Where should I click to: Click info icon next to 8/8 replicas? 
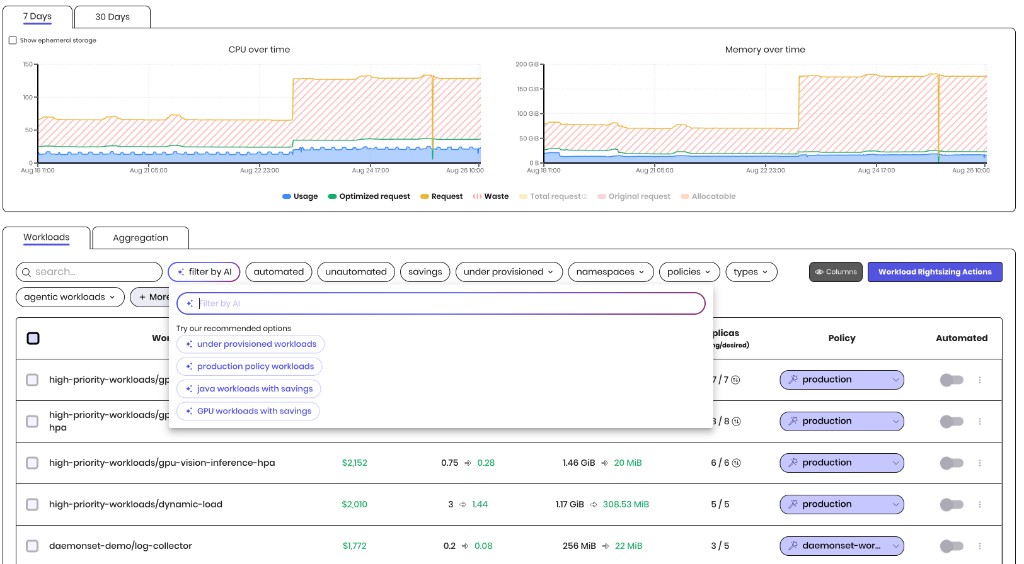[x=736, y=422]
